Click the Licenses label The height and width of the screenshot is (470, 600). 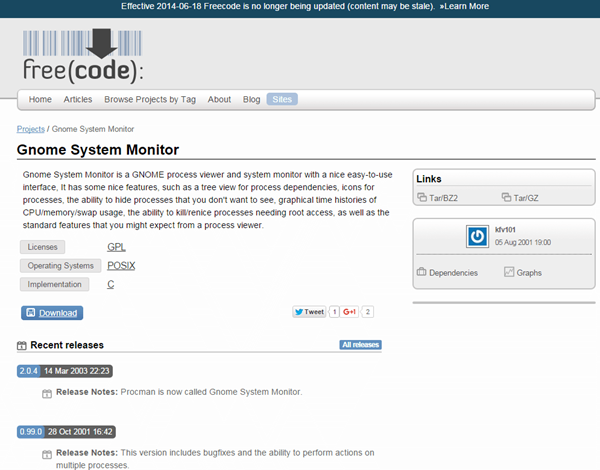tap(42, 247)
